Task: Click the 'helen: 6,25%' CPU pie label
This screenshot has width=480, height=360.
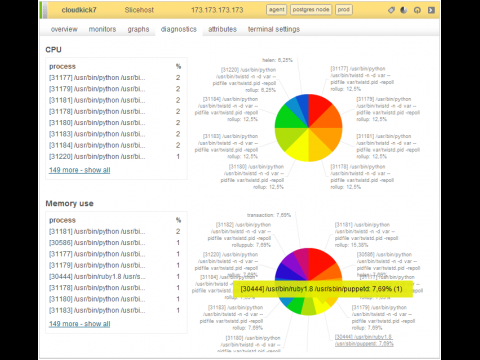Action: point(277,60)
